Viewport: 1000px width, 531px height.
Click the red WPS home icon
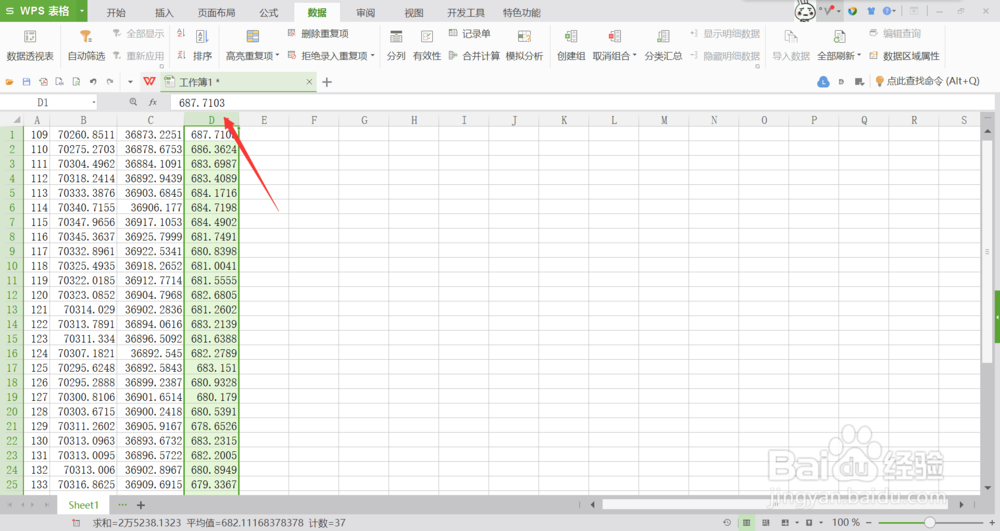pos(149,81)
